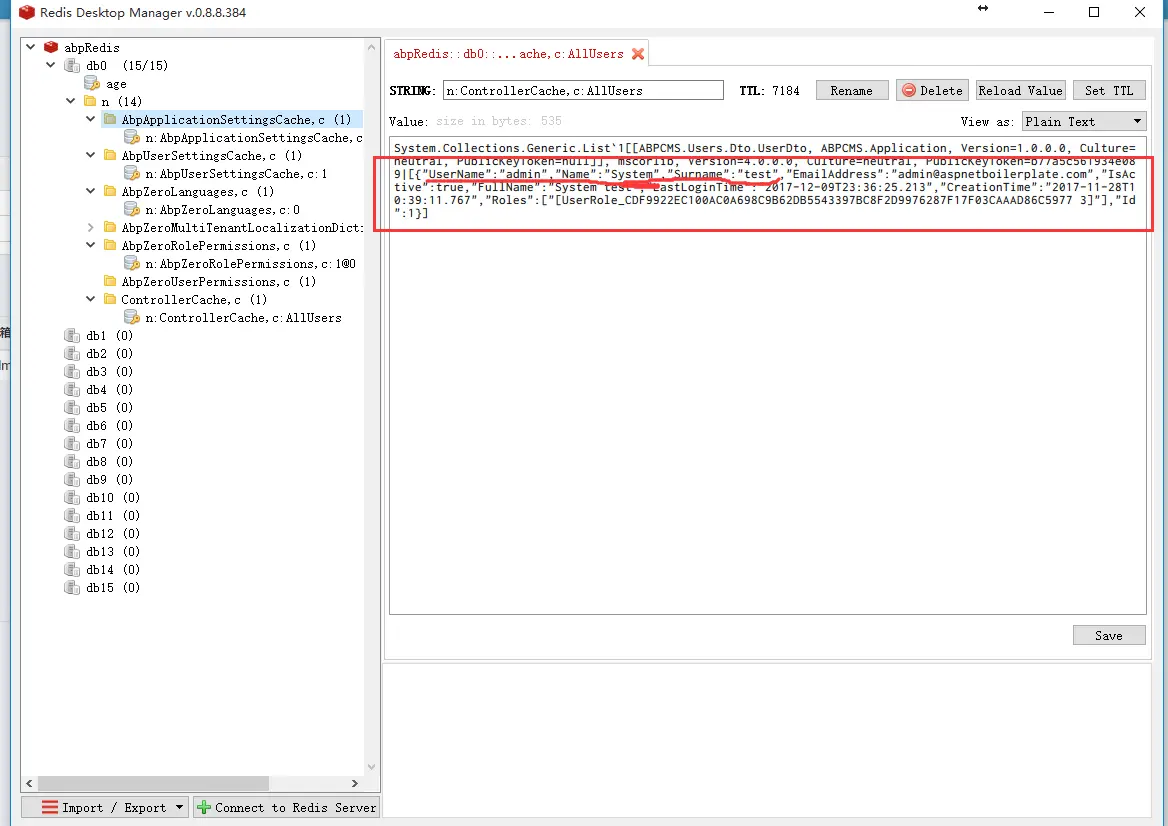Screen dimensions: 1168x826
Task: Click the TTL value 7184
Action: point(785,90)
